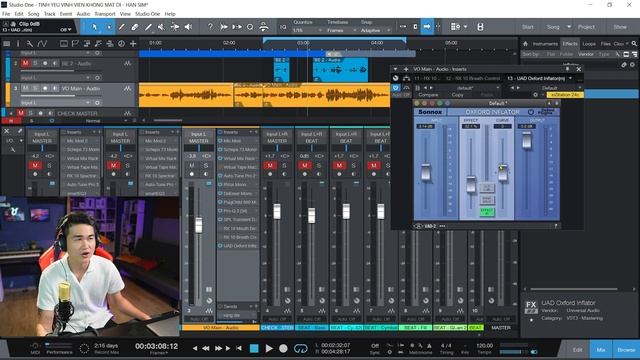
Task: Click the Project page button
Action: tap(586, 27)
